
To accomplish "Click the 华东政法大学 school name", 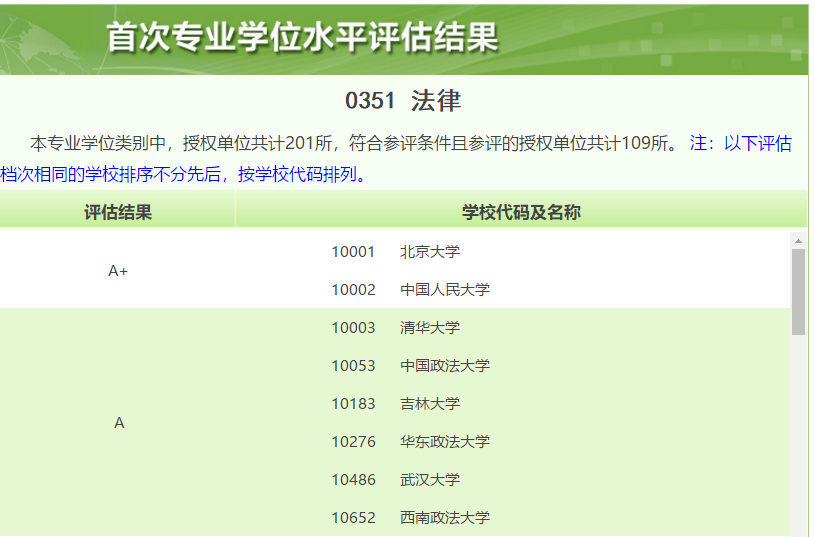I will [x=445, y=442].
